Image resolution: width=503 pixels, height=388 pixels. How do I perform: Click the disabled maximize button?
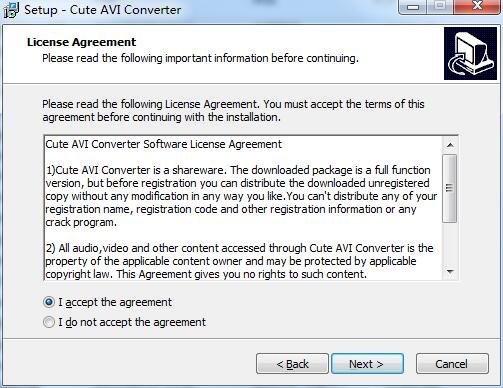(x=440, y=7)
